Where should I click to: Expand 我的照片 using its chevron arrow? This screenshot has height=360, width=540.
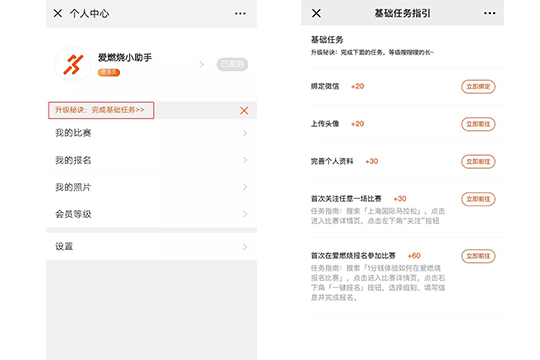tap(245, 187)
